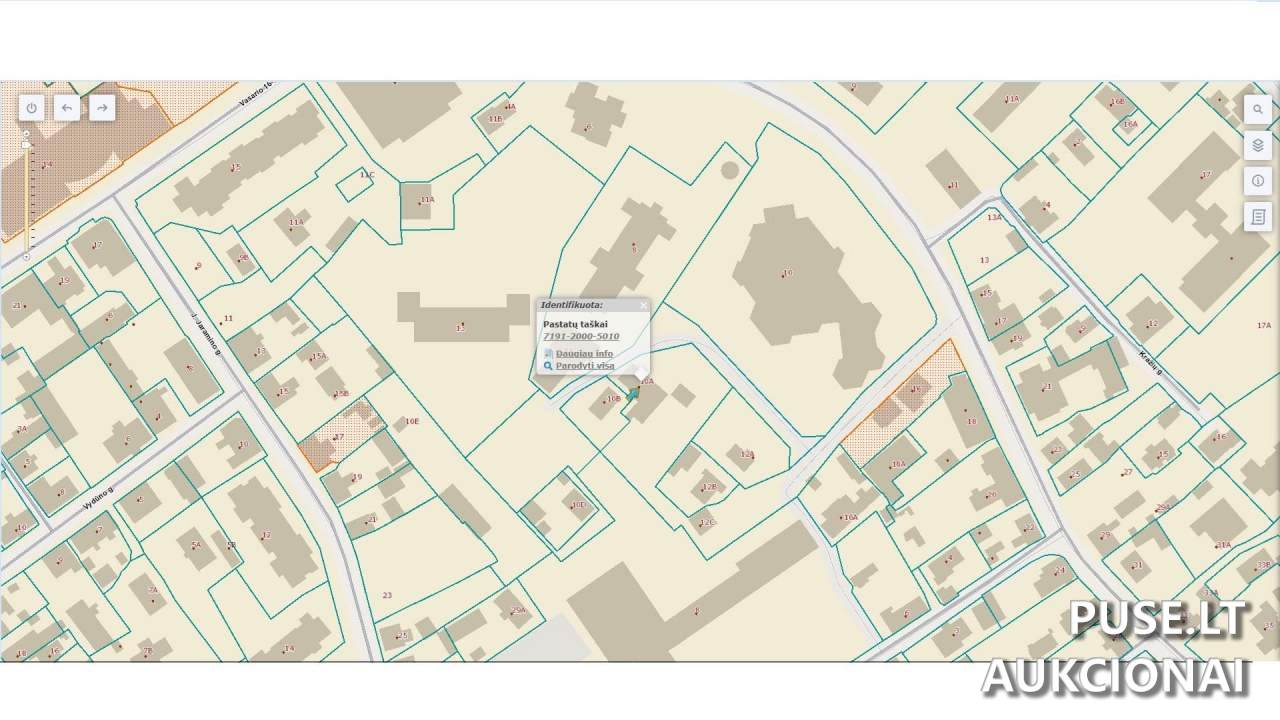
Task: Select the building labeled 10D
Action: [577, 505]
